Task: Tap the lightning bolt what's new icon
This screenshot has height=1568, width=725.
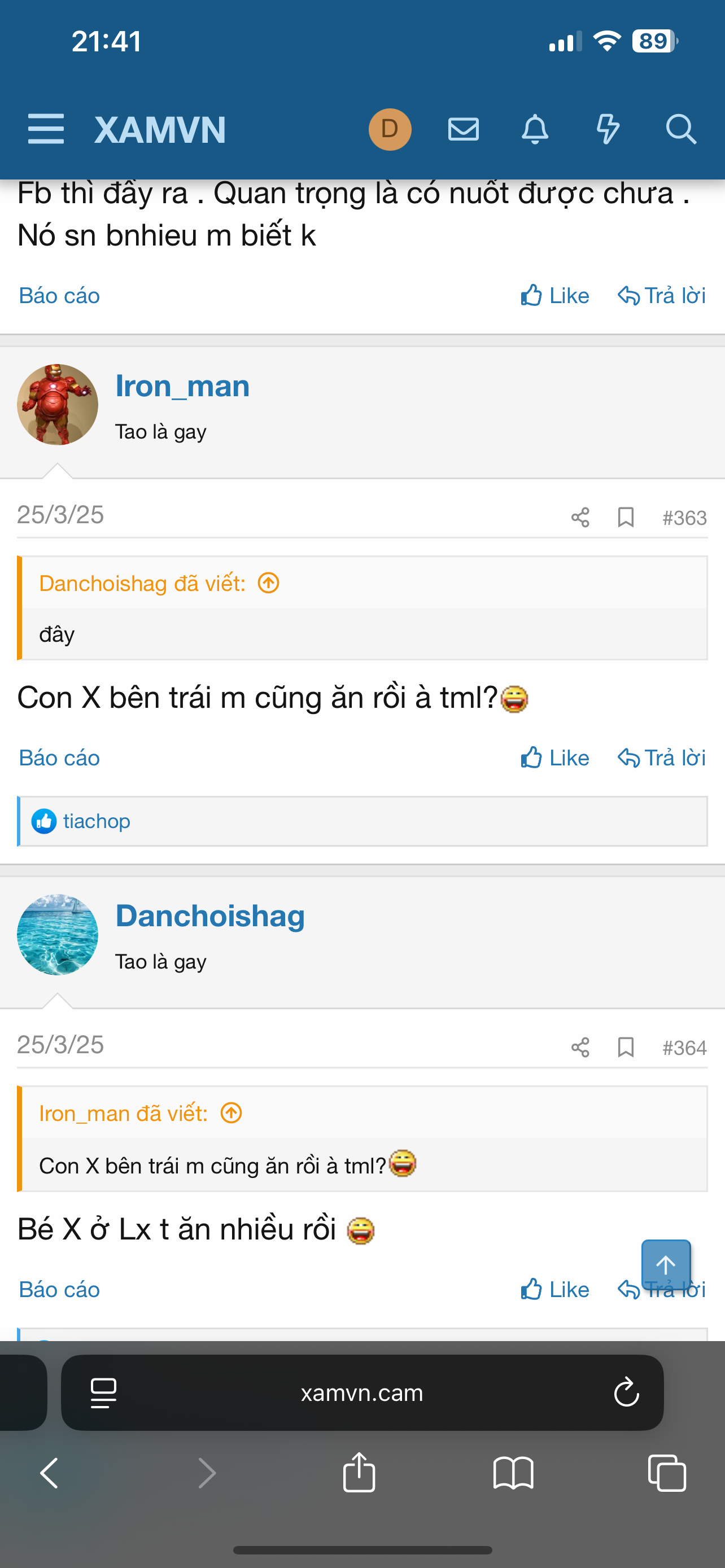Action: pyautogui.click(x=608, y=129)
